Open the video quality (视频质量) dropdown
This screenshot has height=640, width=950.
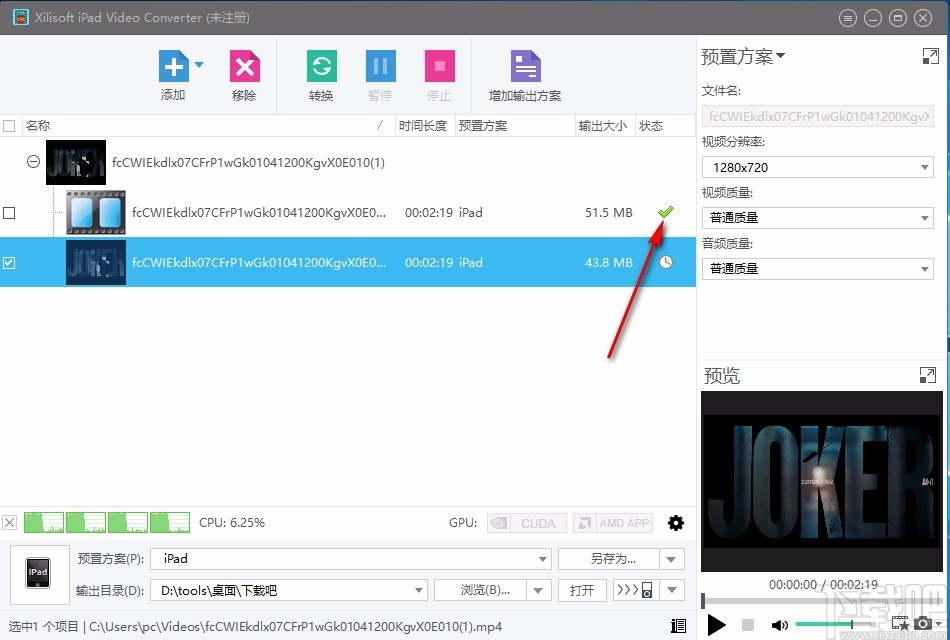pyautogui.click(x=817, y=218)
